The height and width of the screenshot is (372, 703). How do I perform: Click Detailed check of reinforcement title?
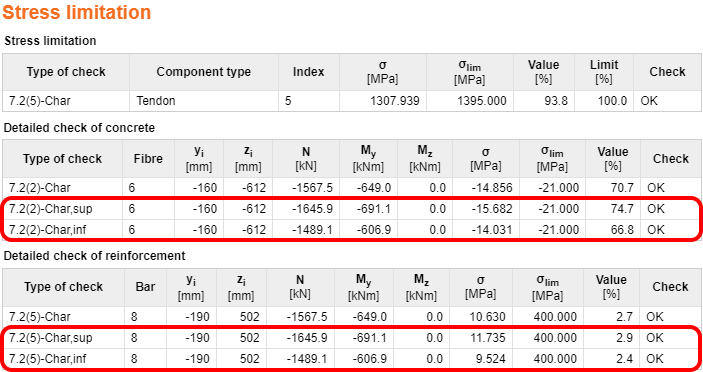click(x=94, y=255)
